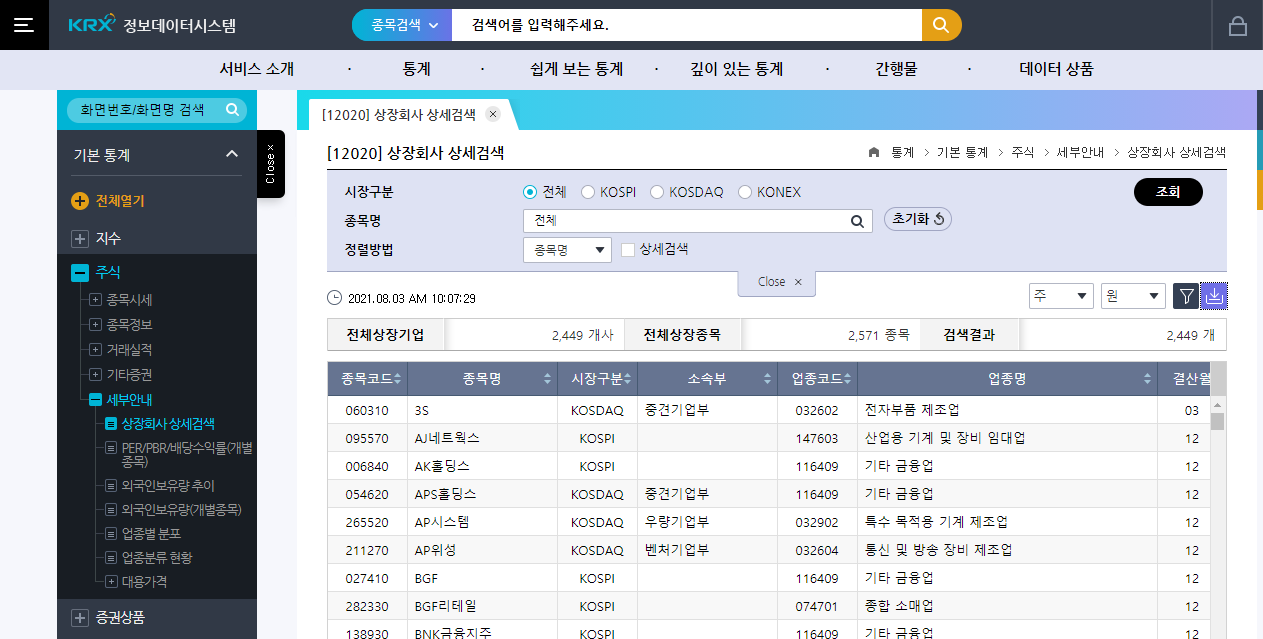The width and height of the screenshot is (1263, 639).
Task: Click the sidebar Close tab
Action: coord(270,164)
